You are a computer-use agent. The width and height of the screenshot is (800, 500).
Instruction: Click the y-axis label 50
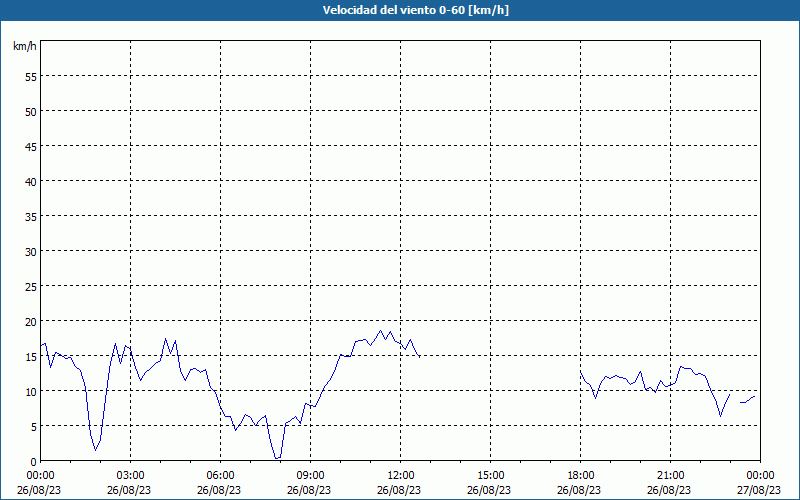pos(31,112)
